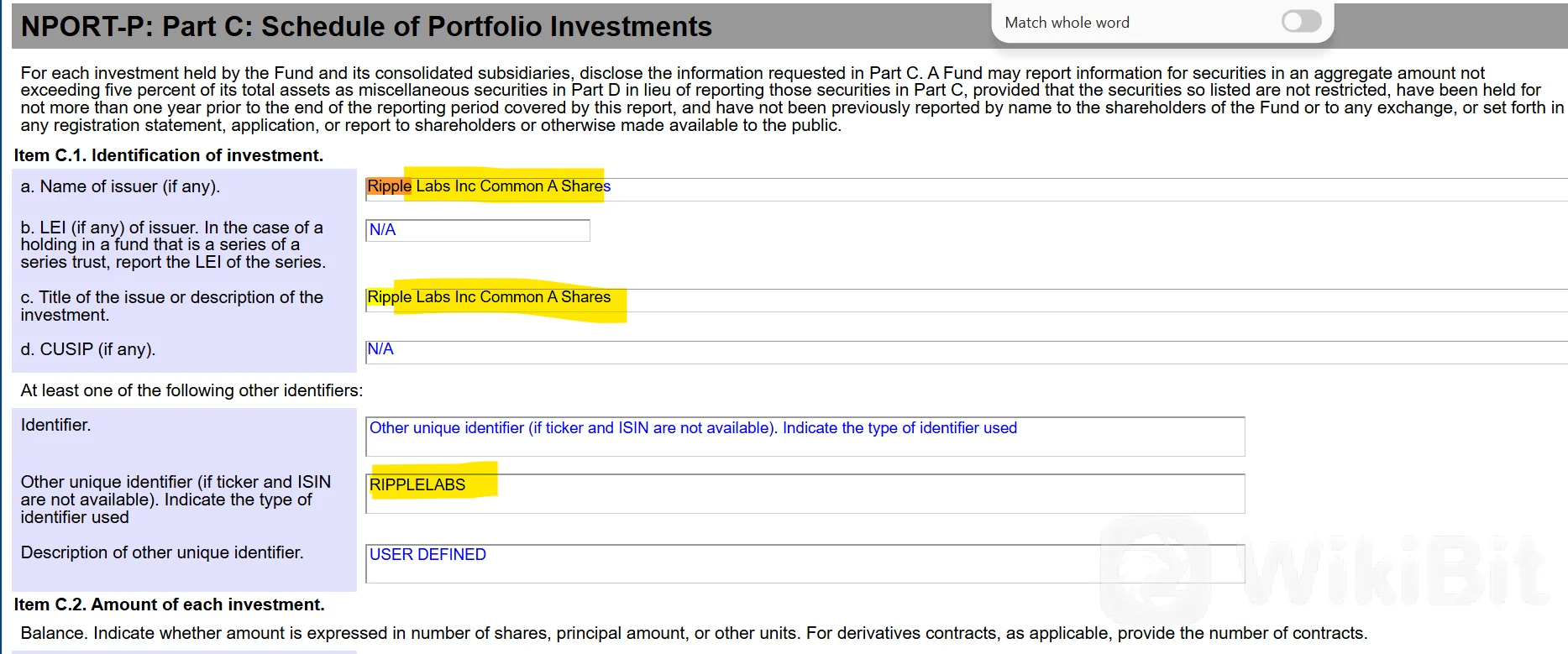This screenshot has width=1568, height=654.
Task: Click the 'a. Name of issuer' label
Action: [120, 186]
